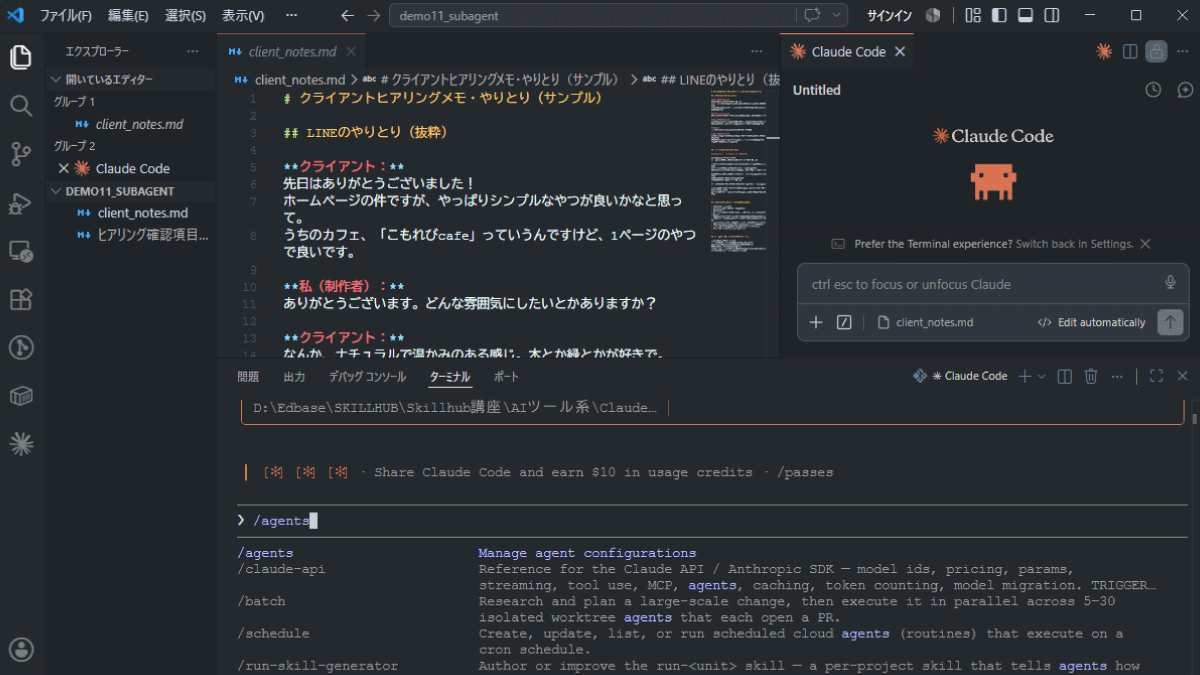Screen dimensions: 1200x675
Task: Switch to the ポート panel tab
Action: coord(506,377)
